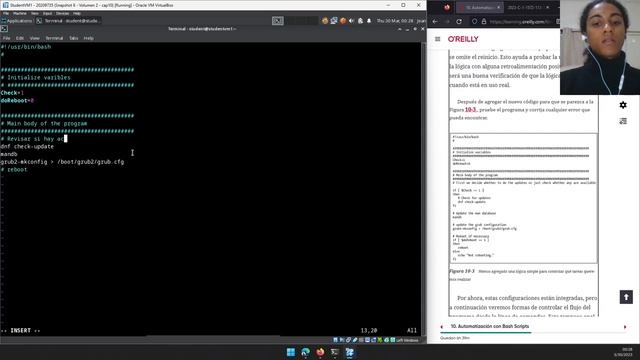Click the 'grub2-mkconfig > /boot/grub2/grub.cfg' line

pos(62,162)
